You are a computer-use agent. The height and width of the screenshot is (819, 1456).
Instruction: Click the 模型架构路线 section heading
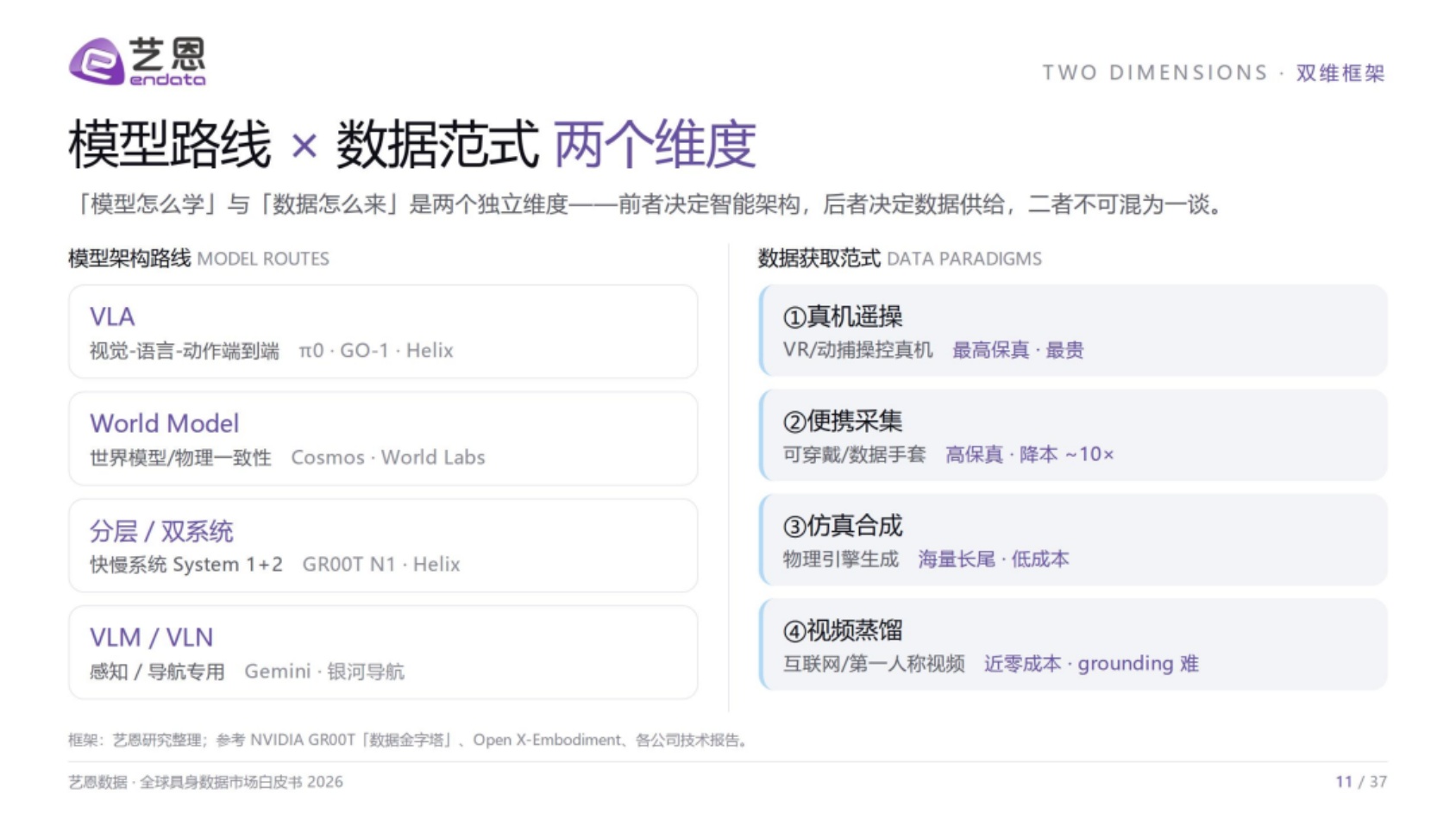(x=129, y=259)
